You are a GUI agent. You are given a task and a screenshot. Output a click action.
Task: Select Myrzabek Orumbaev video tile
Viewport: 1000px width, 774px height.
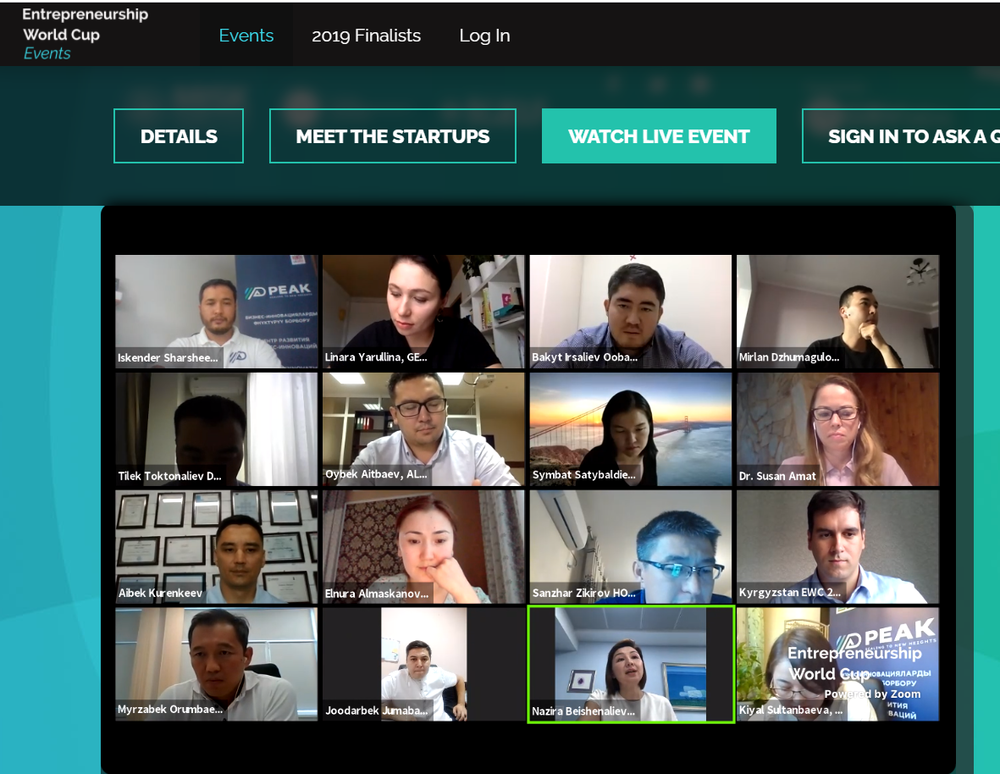[x=216, y=664]
